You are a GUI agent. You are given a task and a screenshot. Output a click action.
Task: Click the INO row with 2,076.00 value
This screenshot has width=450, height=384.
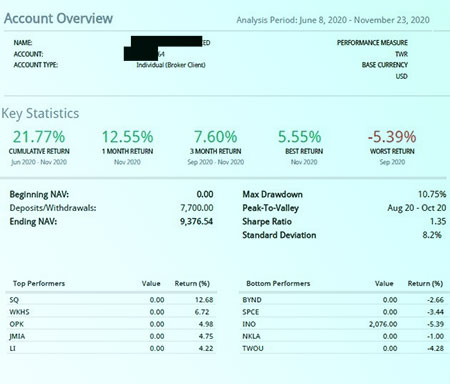pyautogui.click(x=343, y=324)
